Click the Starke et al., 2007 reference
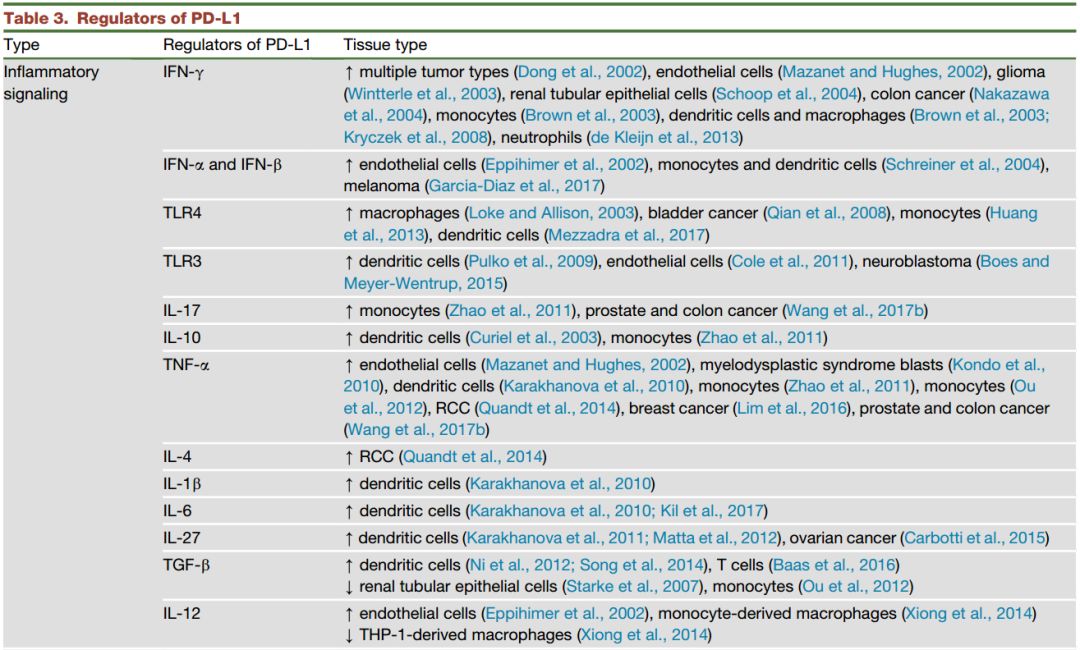The height and width of the screenshot is (650, 1080). [632, 587]
